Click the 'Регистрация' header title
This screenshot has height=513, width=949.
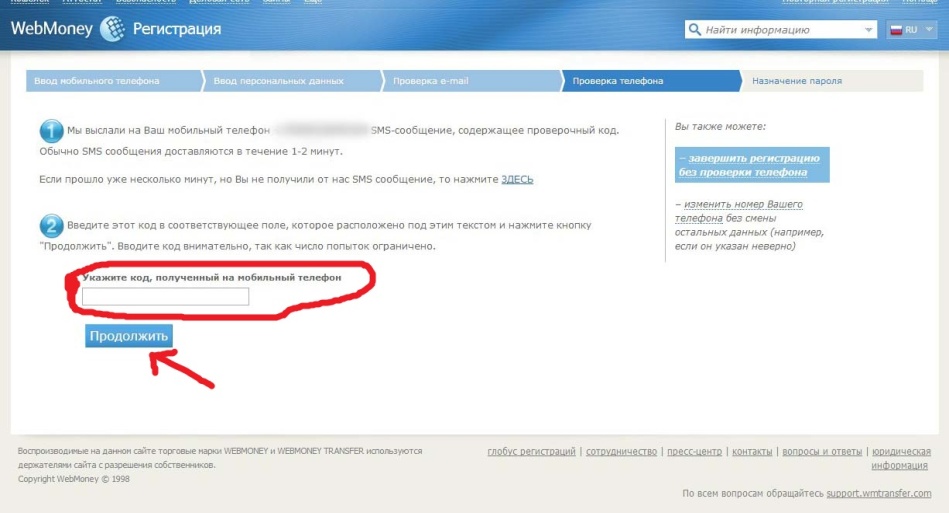[x=177, y=28]
